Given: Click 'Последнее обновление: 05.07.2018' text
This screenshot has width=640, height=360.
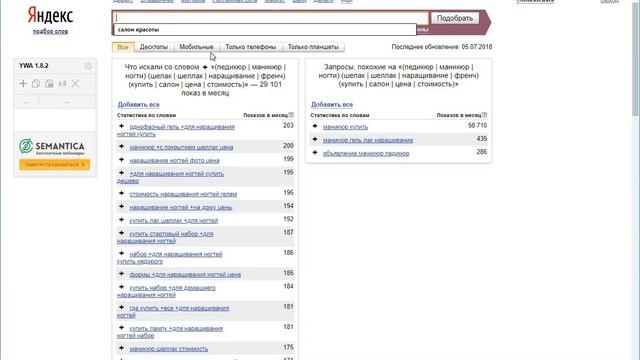Looking at the screenshot, I should (442, 47).
